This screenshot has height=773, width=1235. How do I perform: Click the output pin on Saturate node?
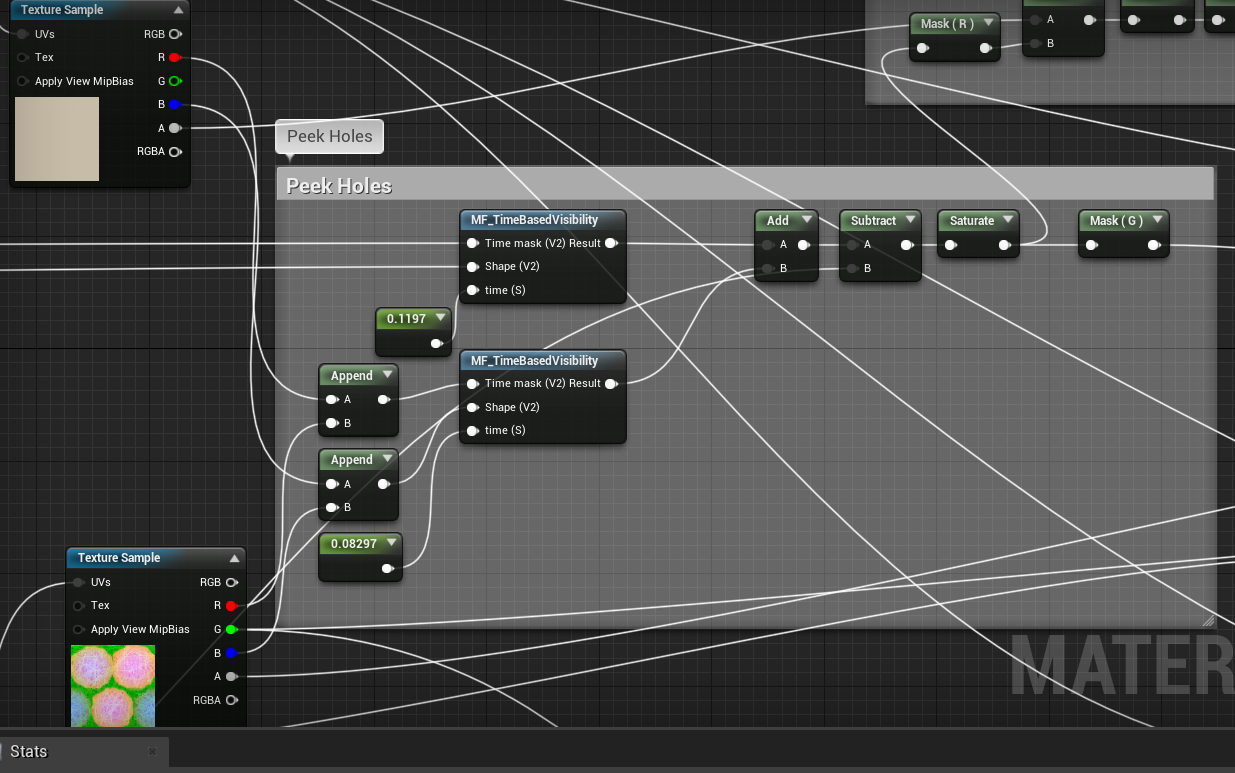(x=1005, y=245)
